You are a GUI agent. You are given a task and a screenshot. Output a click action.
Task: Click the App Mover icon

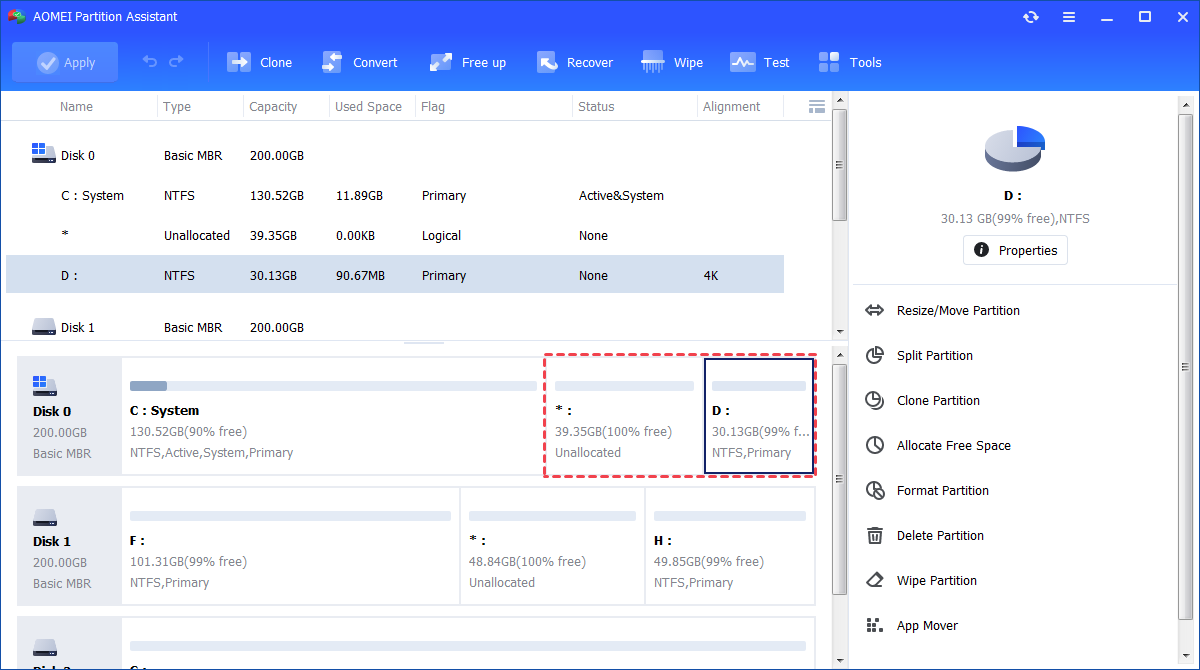875,625
